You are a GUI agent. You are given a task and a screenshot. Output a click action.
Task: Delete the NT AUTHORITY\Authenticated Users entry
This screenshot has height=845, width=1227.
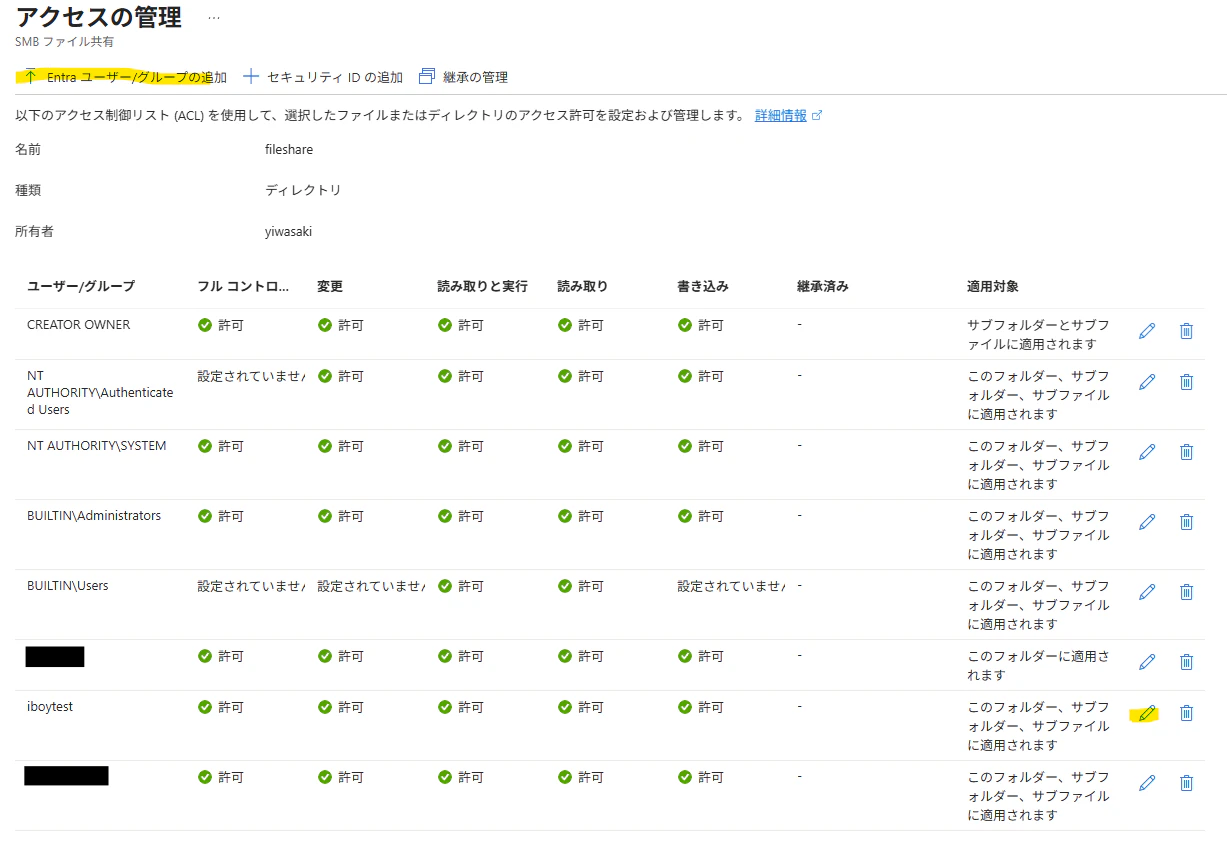click(1186, 382)
